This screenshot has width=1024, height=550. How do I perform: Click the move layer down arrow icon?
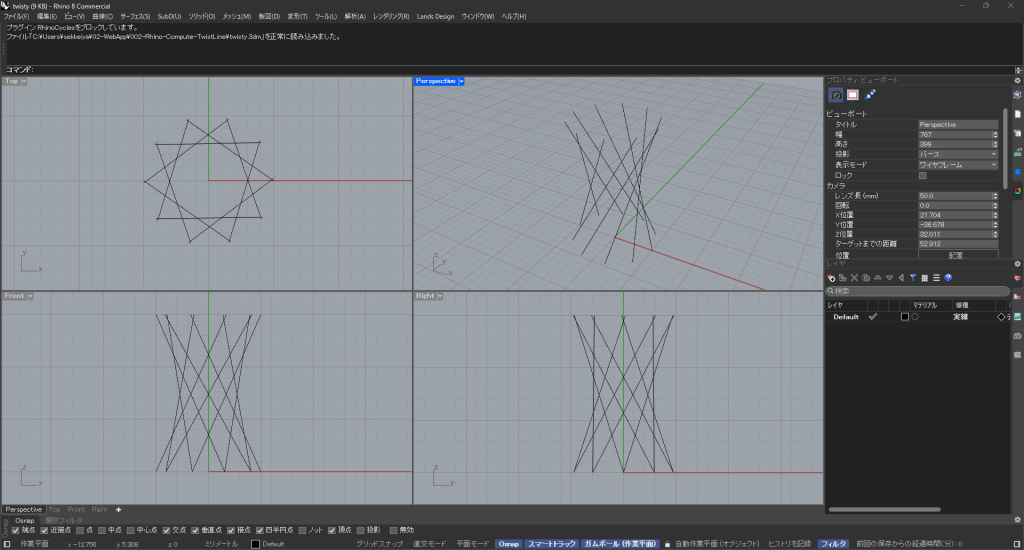(889, 277)
